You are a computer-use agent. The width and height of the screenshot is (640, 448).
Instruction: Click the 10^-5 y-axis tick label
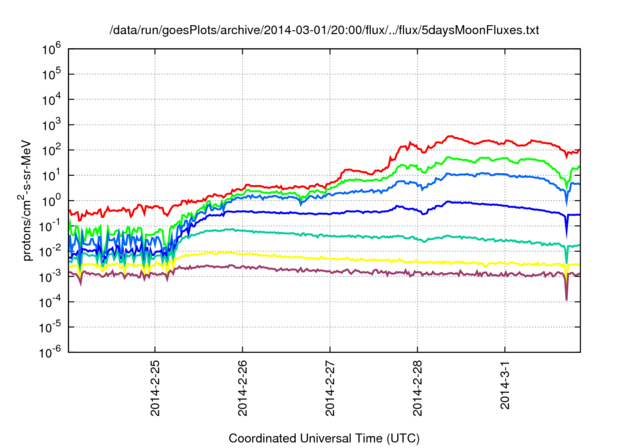coord(51,327)
